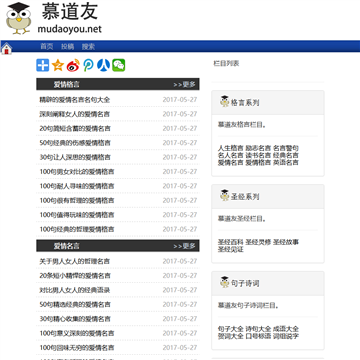Open the 首页 navigation item

[47, 47]
